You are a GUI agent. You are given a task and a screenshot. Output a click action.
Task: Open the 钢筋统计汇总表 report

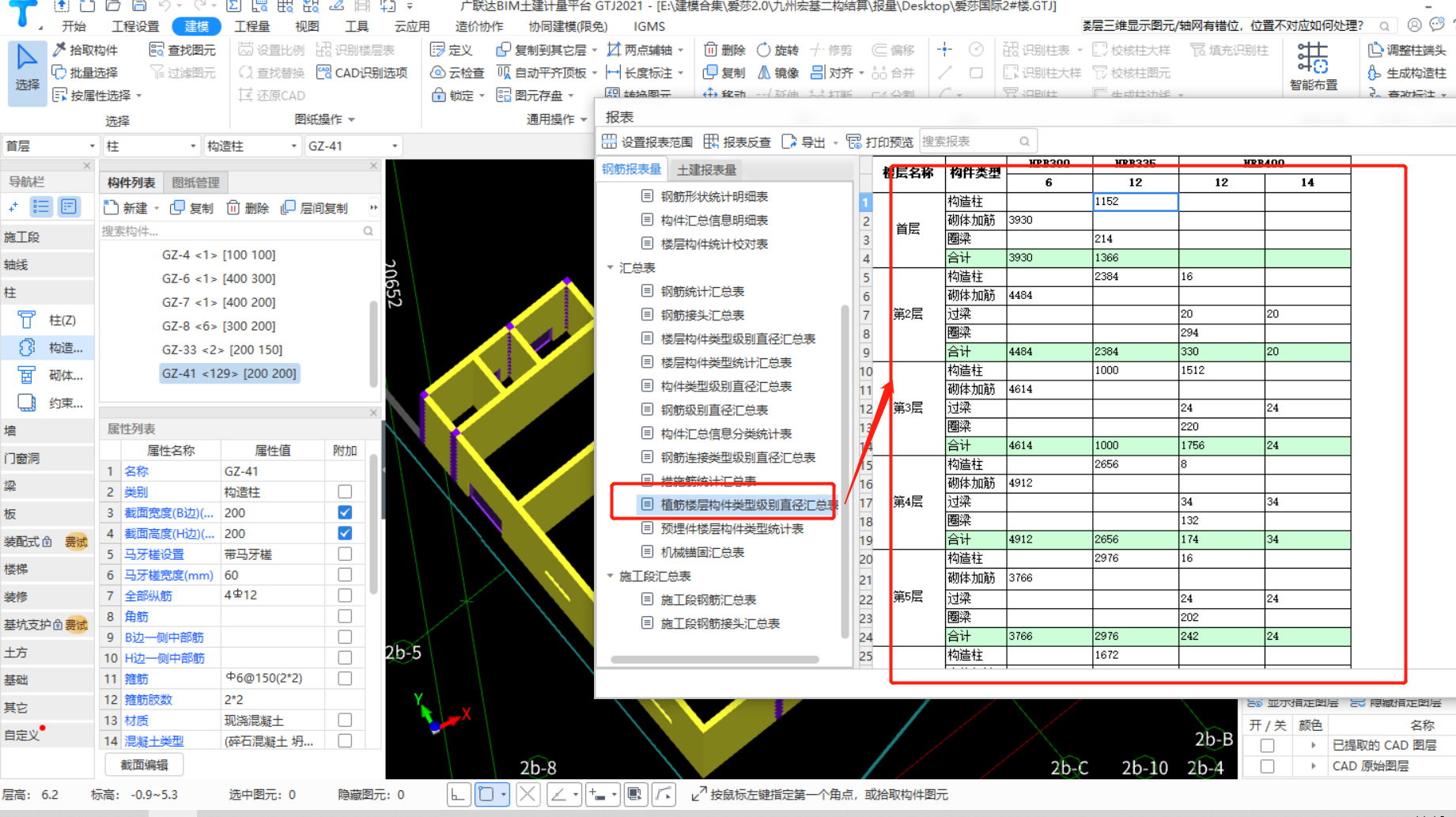tap(702, 292)
